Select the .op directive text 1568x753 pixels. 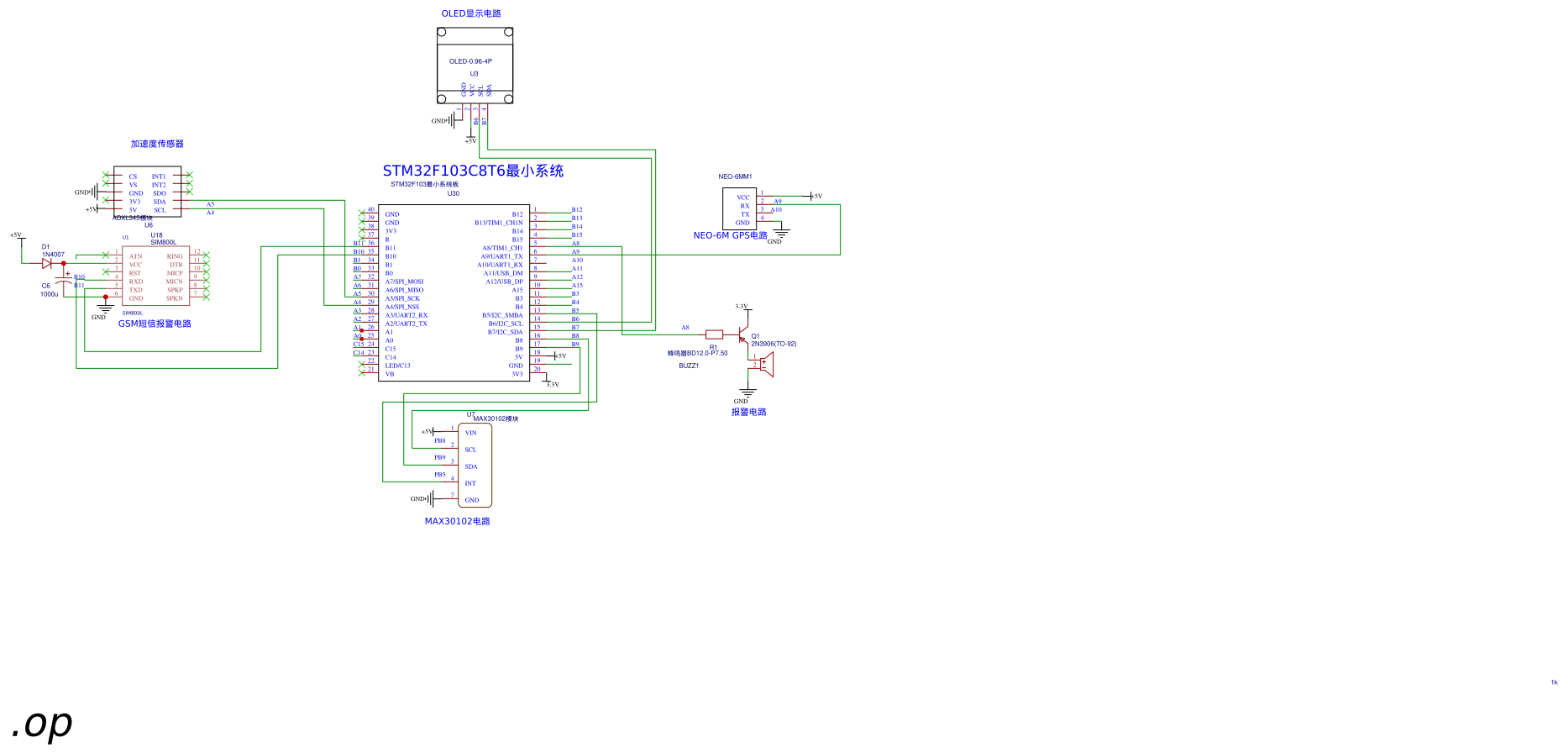(x=42, y=724)
